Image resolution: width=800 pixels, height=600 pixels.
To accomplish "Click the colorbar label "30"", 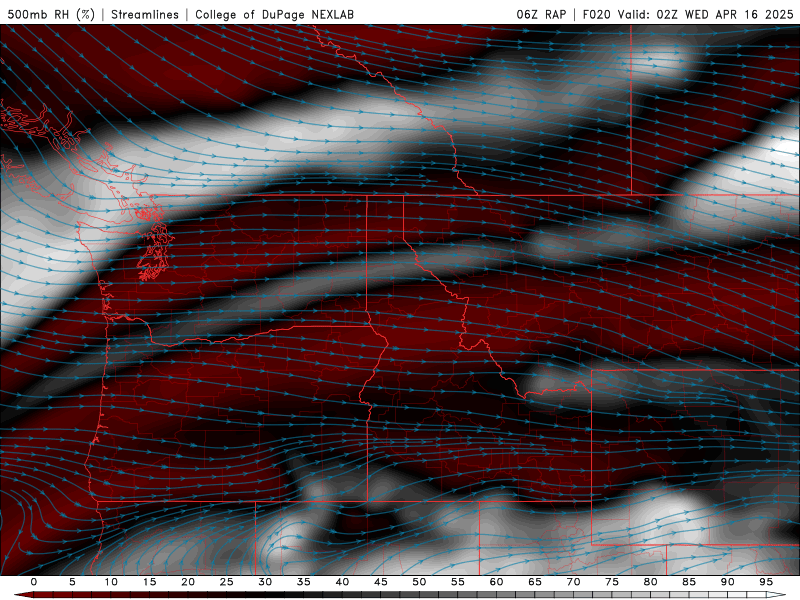I will (x=265, y=582).
